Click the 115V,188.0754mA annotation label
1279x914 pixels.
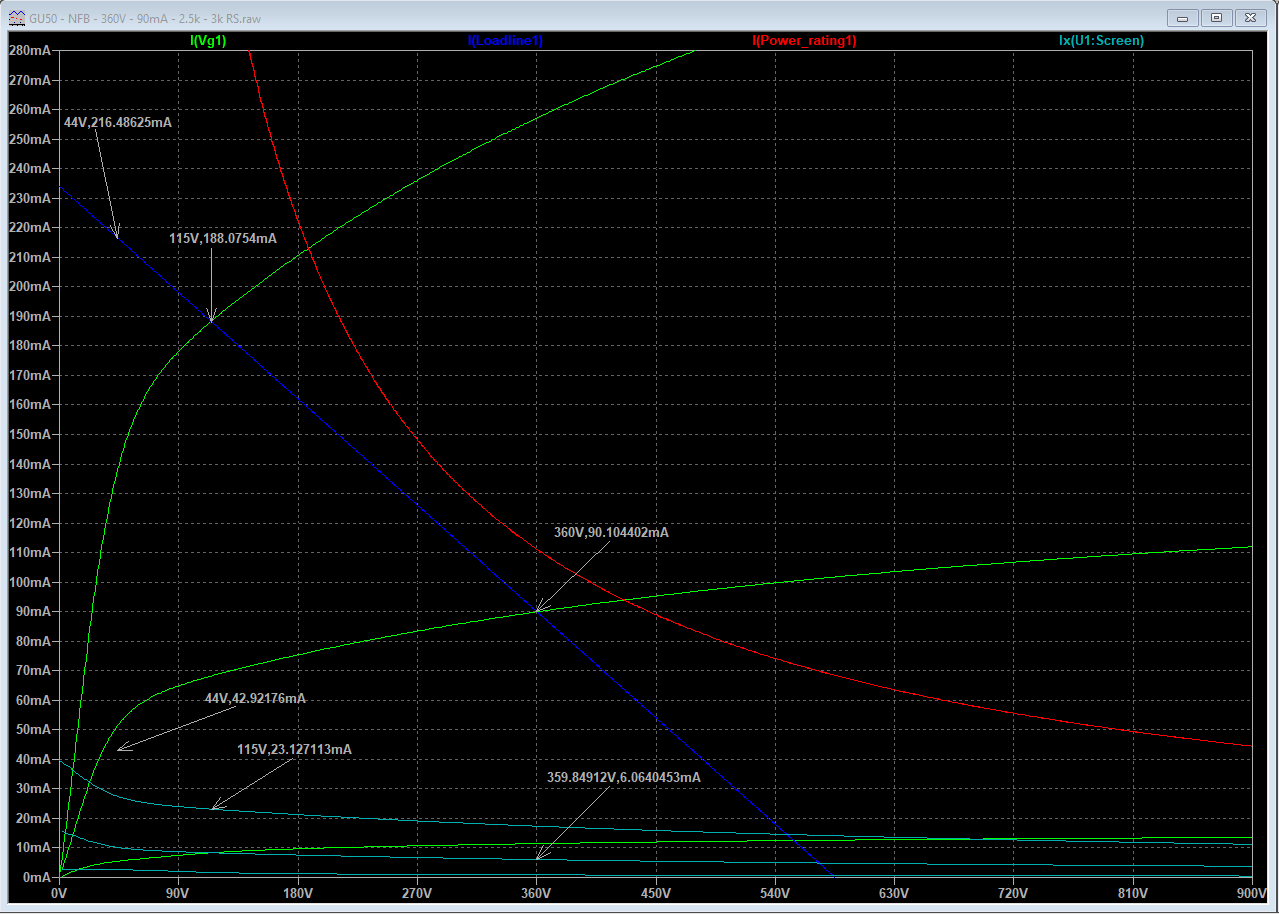click(x=223, y=239)
